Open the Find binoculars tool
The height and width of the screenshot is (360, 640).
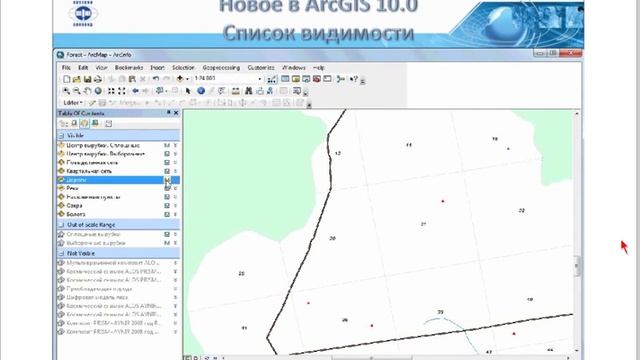pos(249,91)
